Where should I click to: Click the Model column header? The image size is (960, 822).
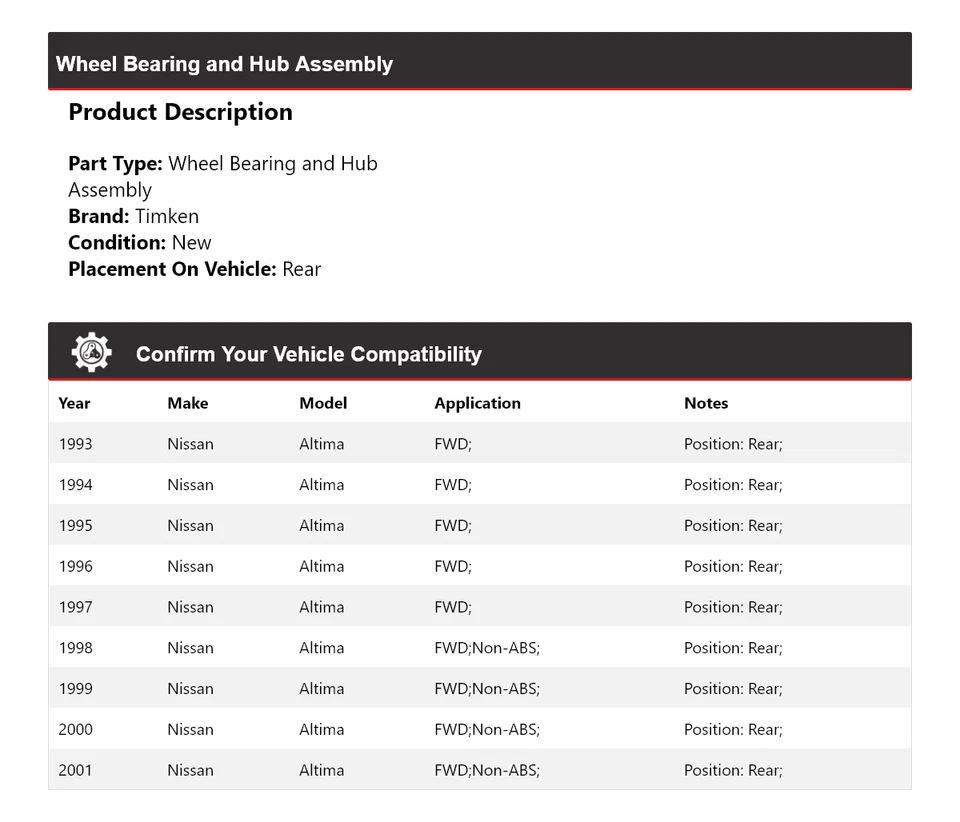pos(323,403)
